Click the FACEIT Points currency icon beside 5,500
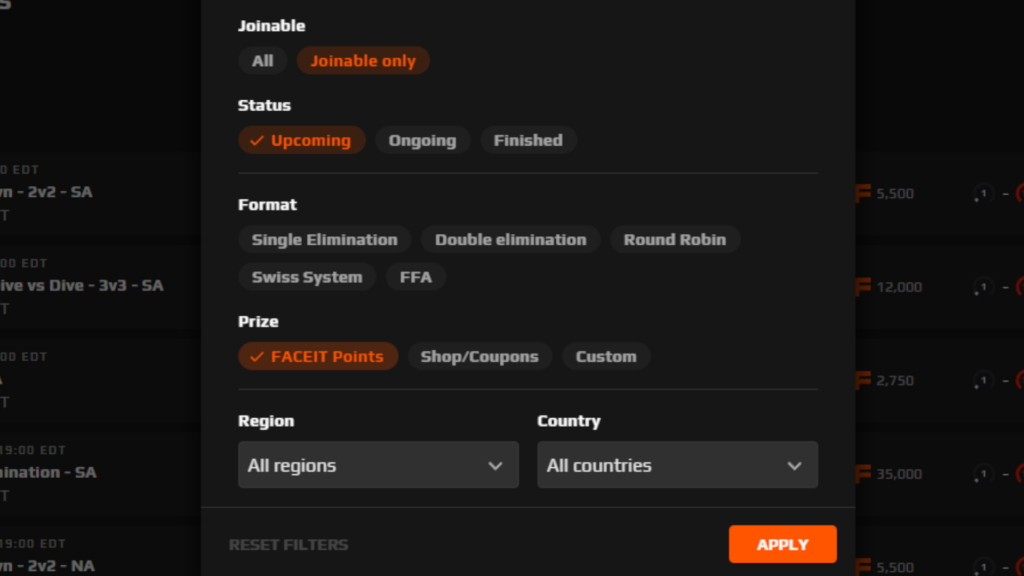 862,194
